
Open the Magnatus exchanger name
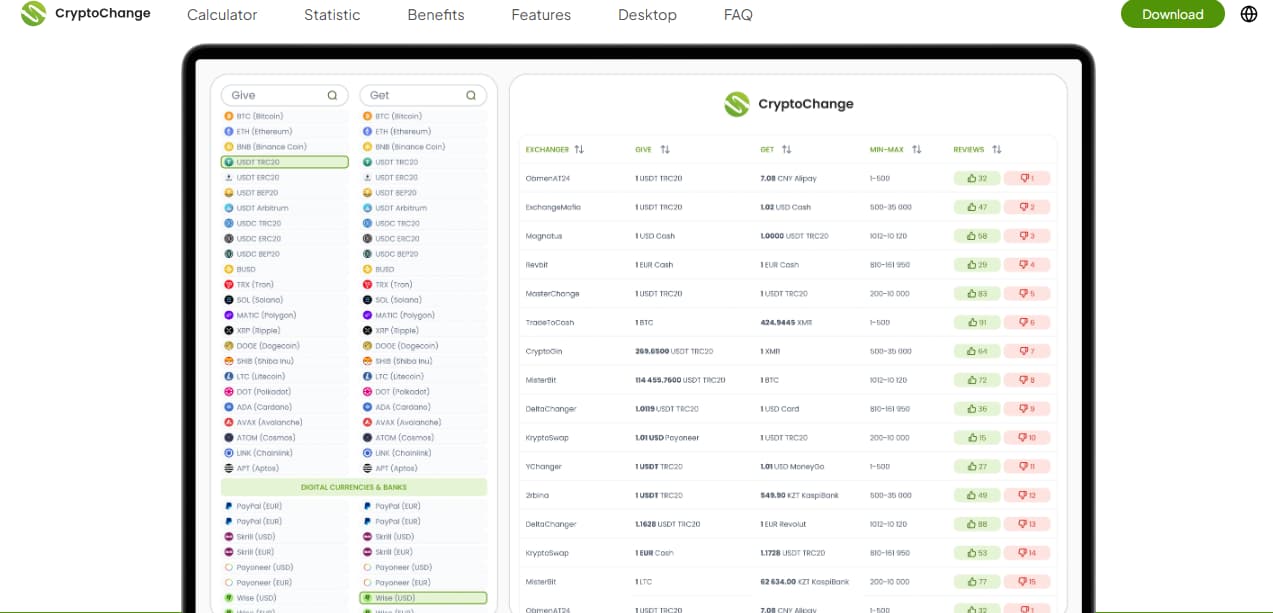tap(545, 236)
